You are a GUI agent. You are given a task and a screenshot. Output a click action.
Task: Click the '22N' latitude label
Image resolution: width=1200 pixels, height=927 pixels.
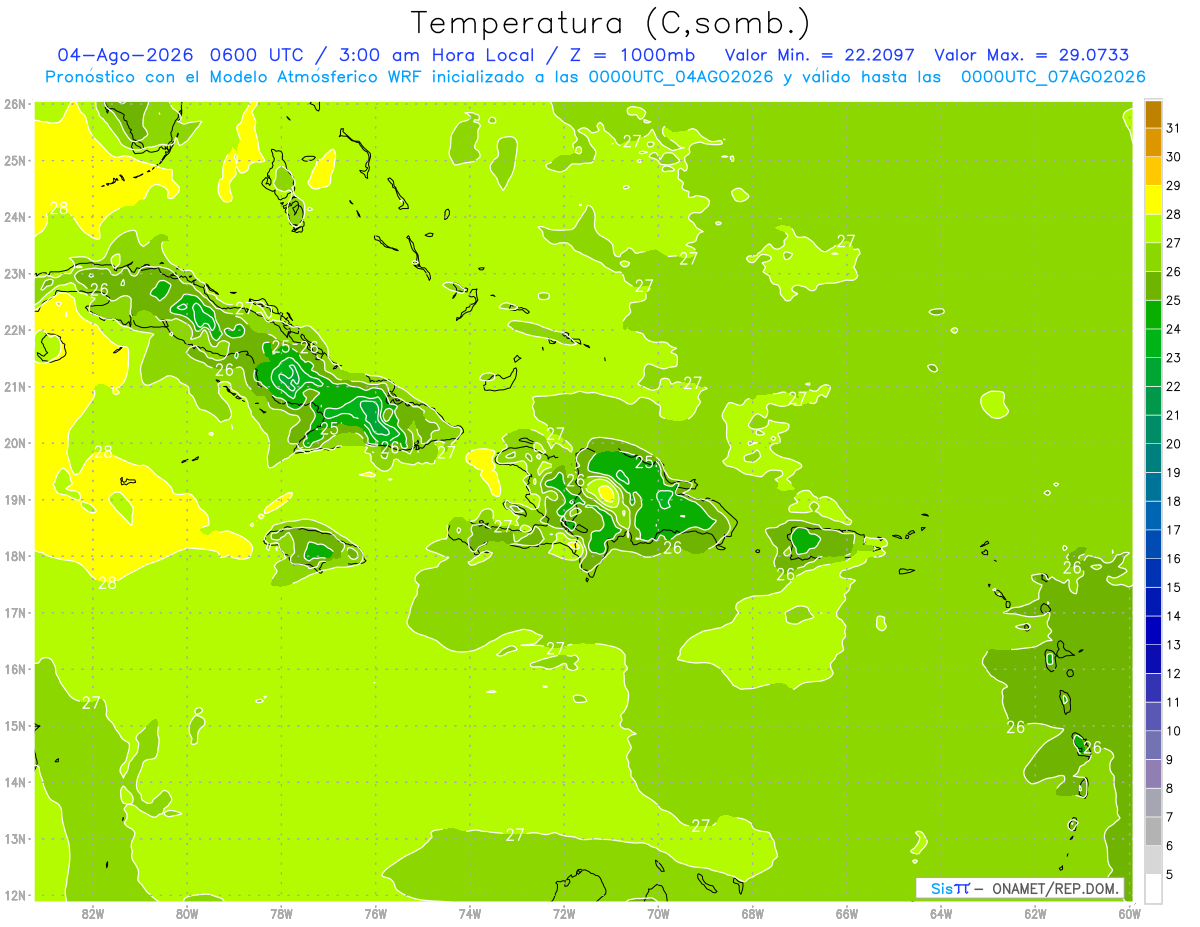pyautogui.click(x=16, y=330)
